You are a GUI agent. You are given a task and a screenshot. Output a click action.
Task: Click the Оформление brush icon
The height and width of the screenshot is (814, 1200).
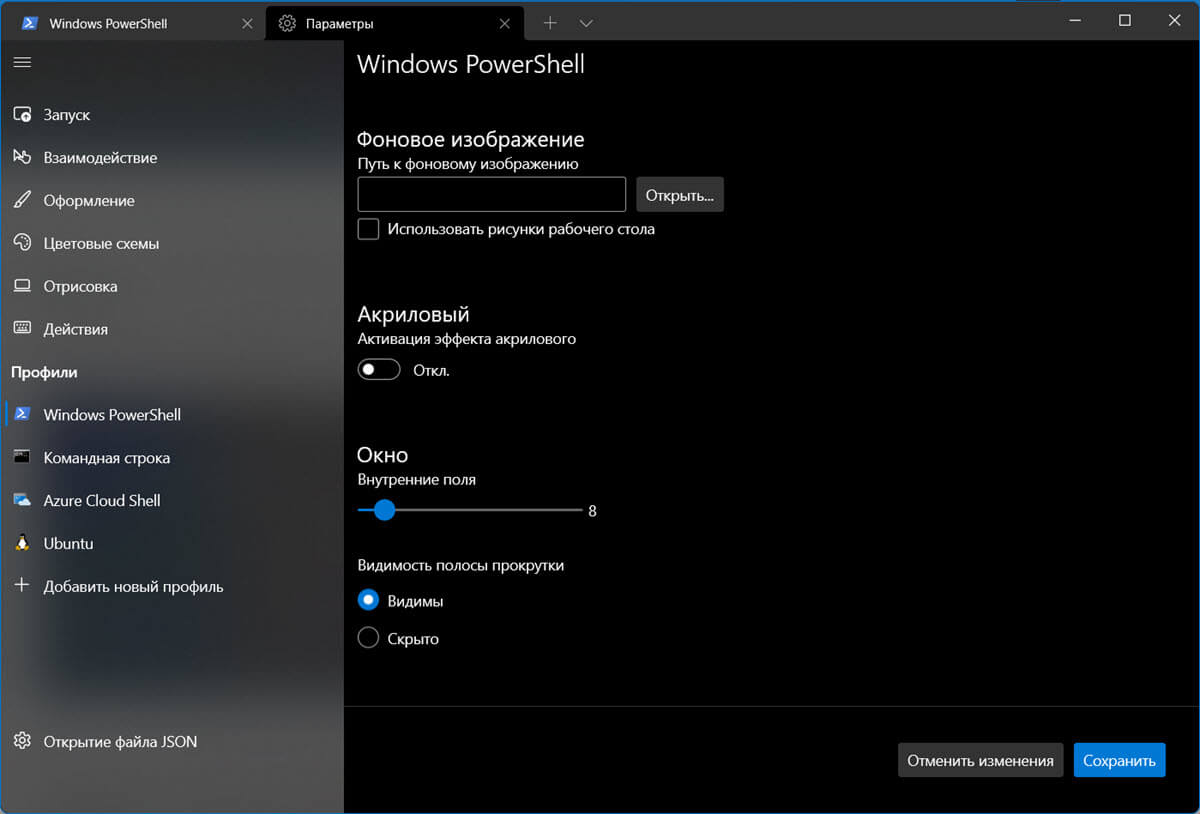(x=22, y=201)
